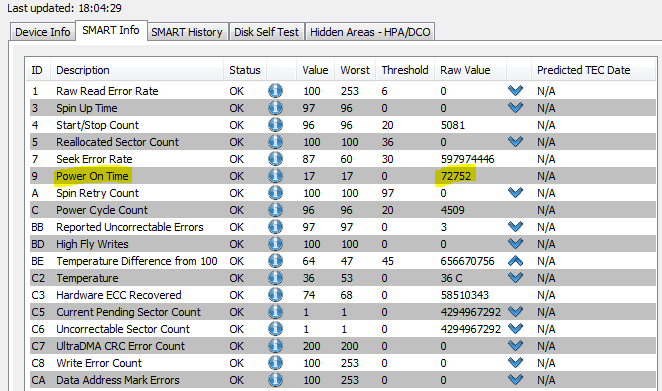Click down chevron in Reallocated Sector Count row

pos(515,142)
